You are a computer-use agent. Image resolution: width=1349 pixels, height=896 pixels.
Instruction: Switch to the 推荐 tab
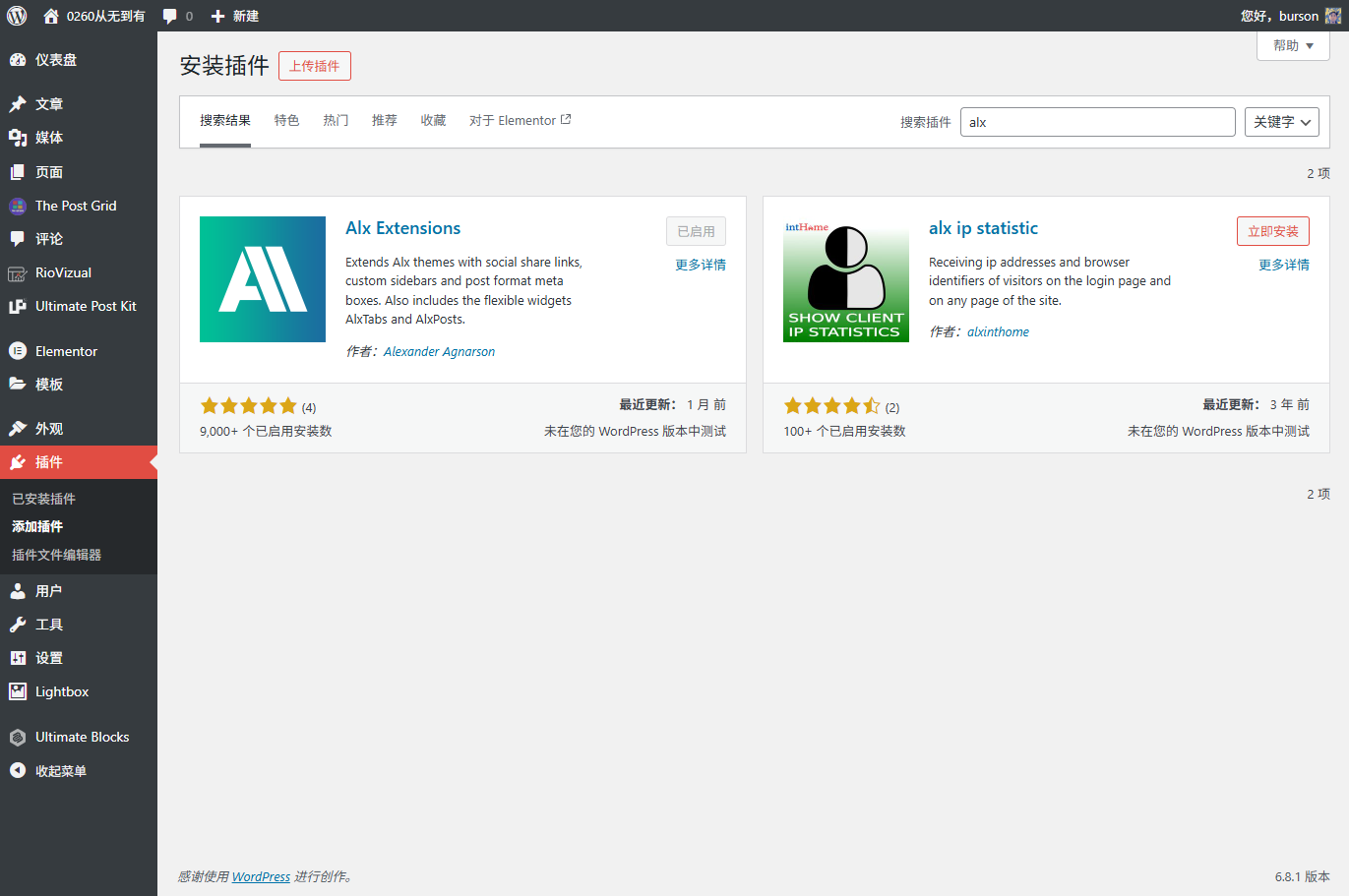tap(384, 121)
